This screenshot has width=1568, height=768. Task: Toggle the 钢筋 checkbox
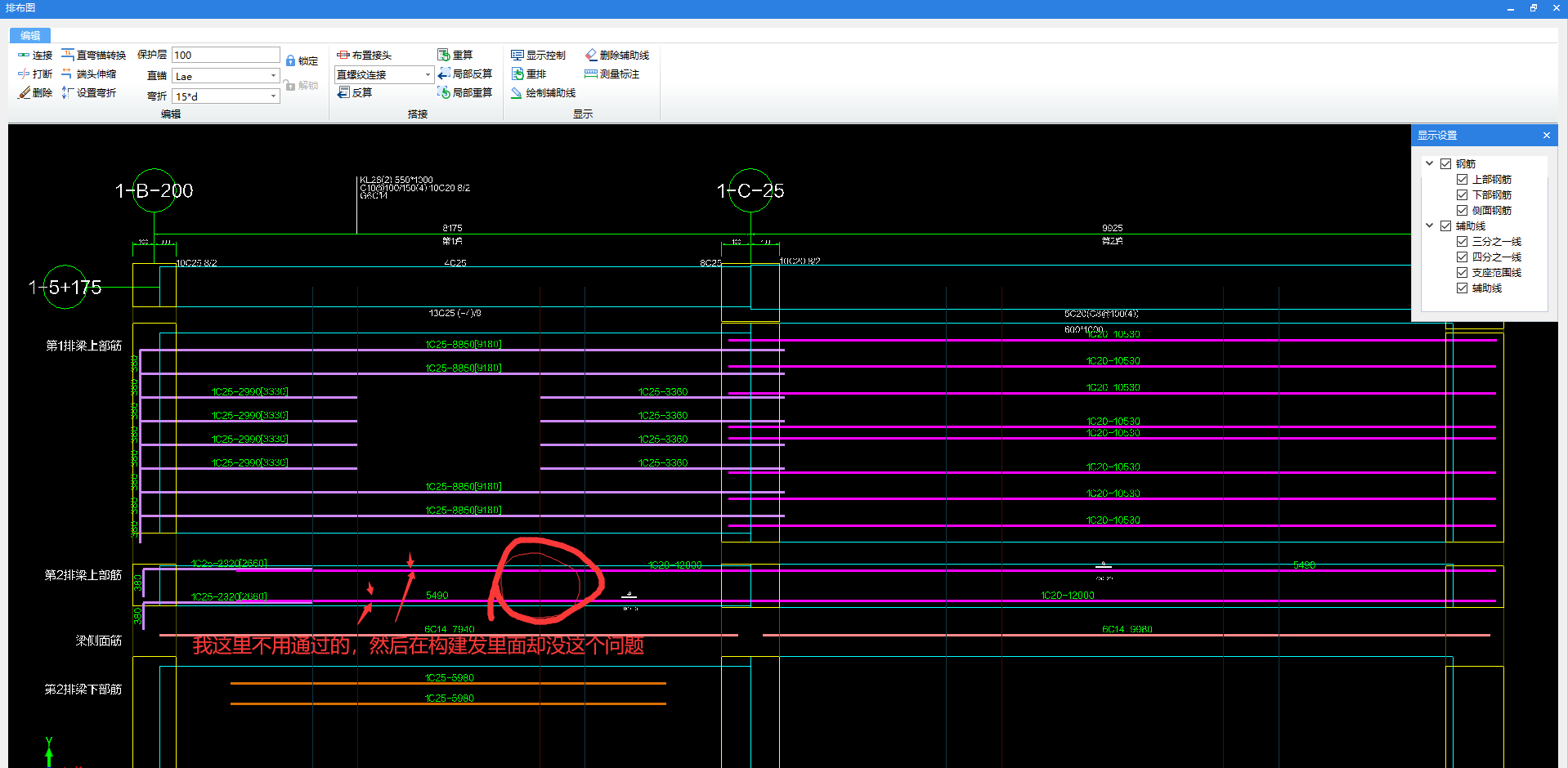[x=1445, y=163]
